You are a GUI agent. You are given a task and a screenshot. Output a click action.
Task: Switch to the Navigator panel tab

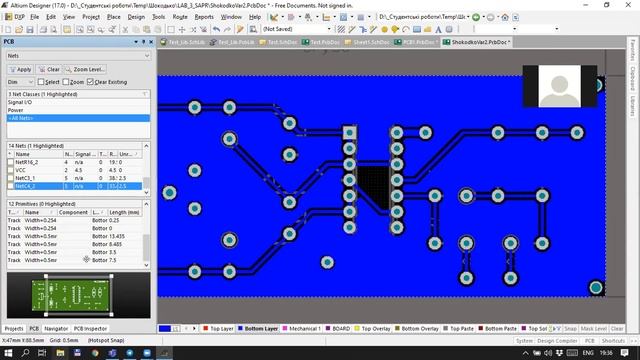[56, 329]
